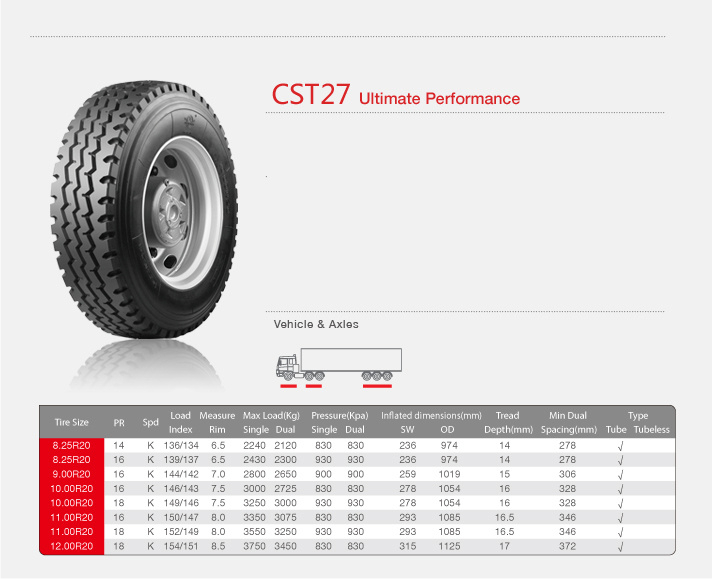
Task: Click max dual load value 3075
Action: 285,517
